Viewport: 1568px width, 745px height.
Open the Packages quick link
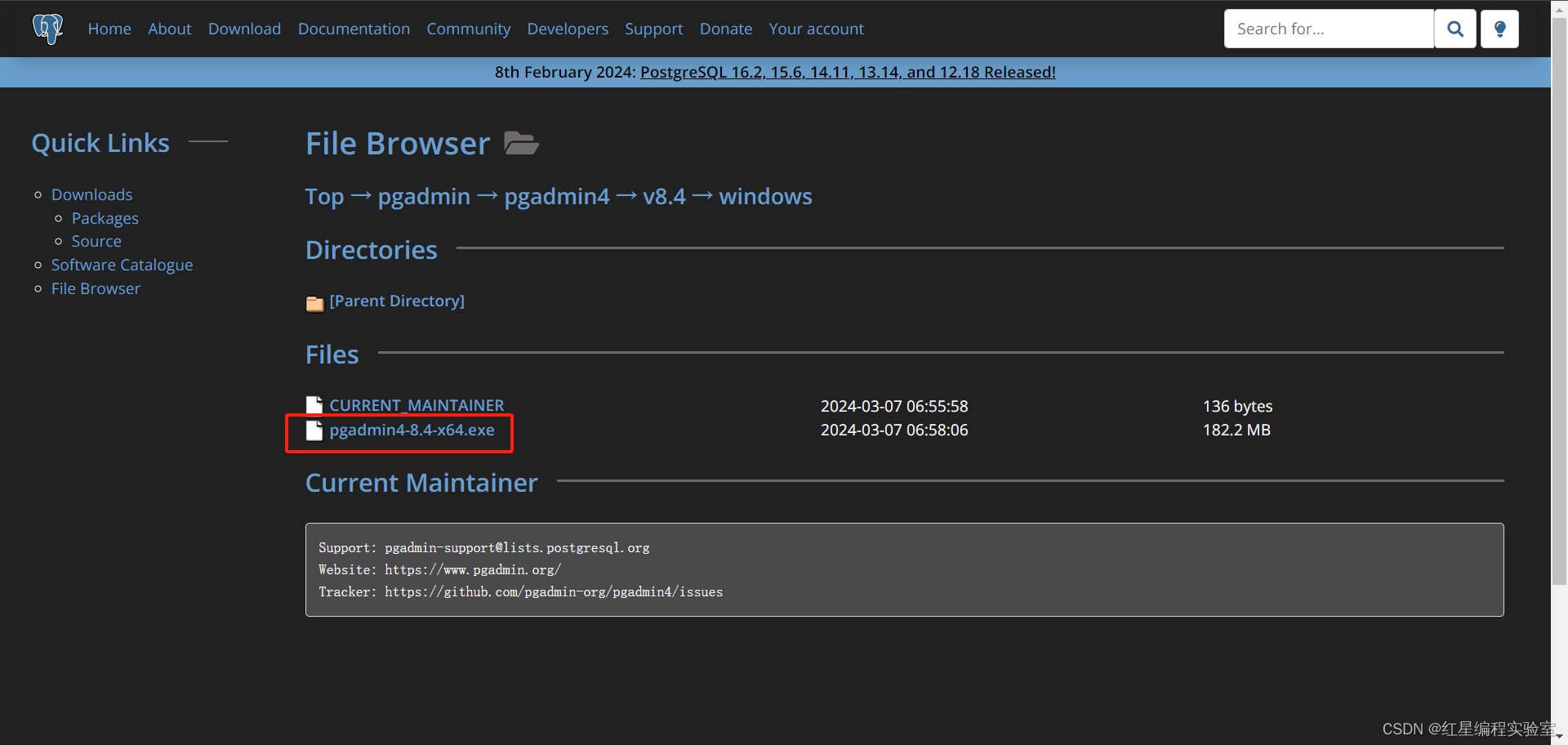(x=105, y=218)
